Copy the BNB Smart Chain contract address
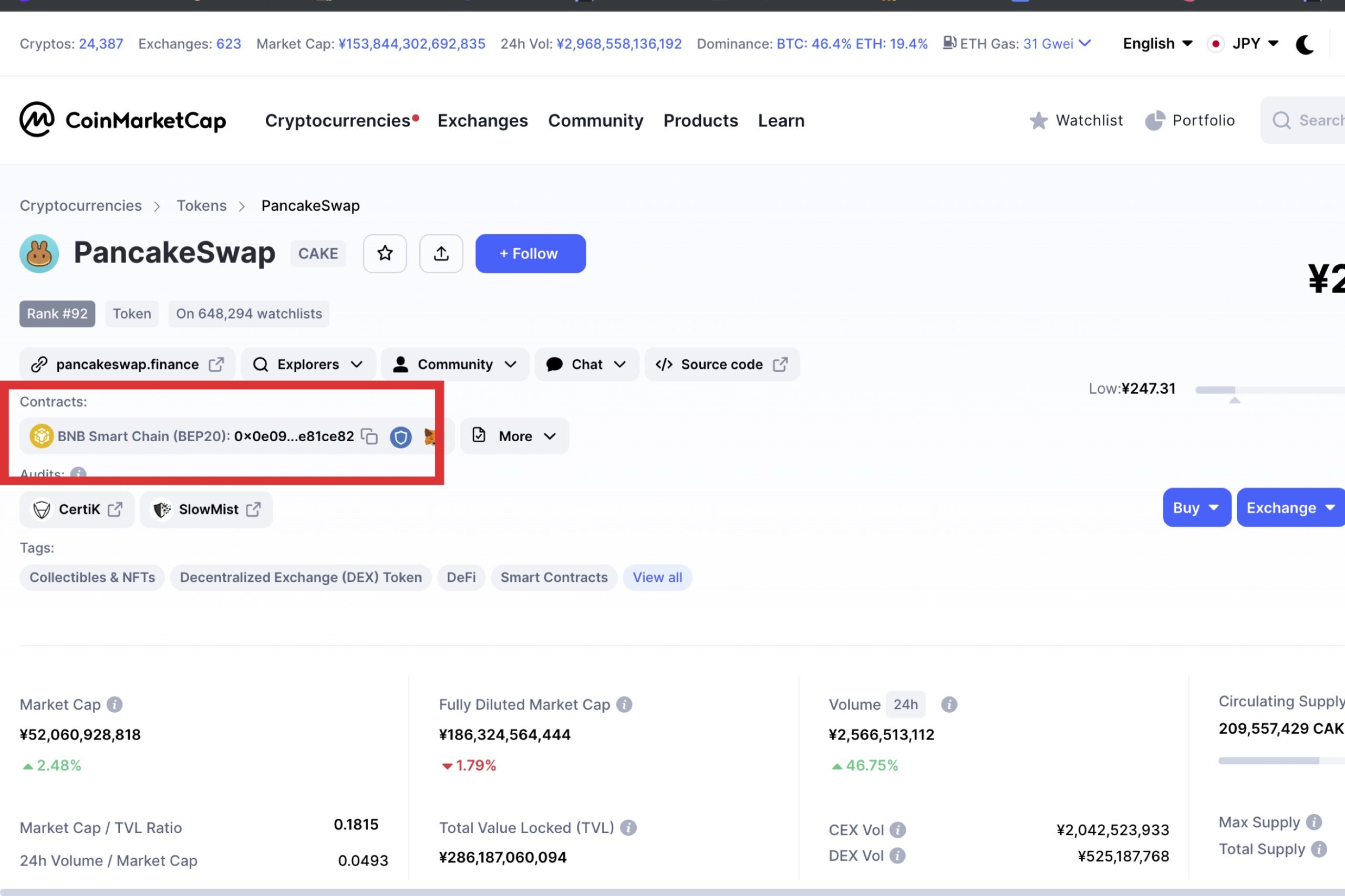This screenshot has width=1345, height=896. click(x=369, y=436)
